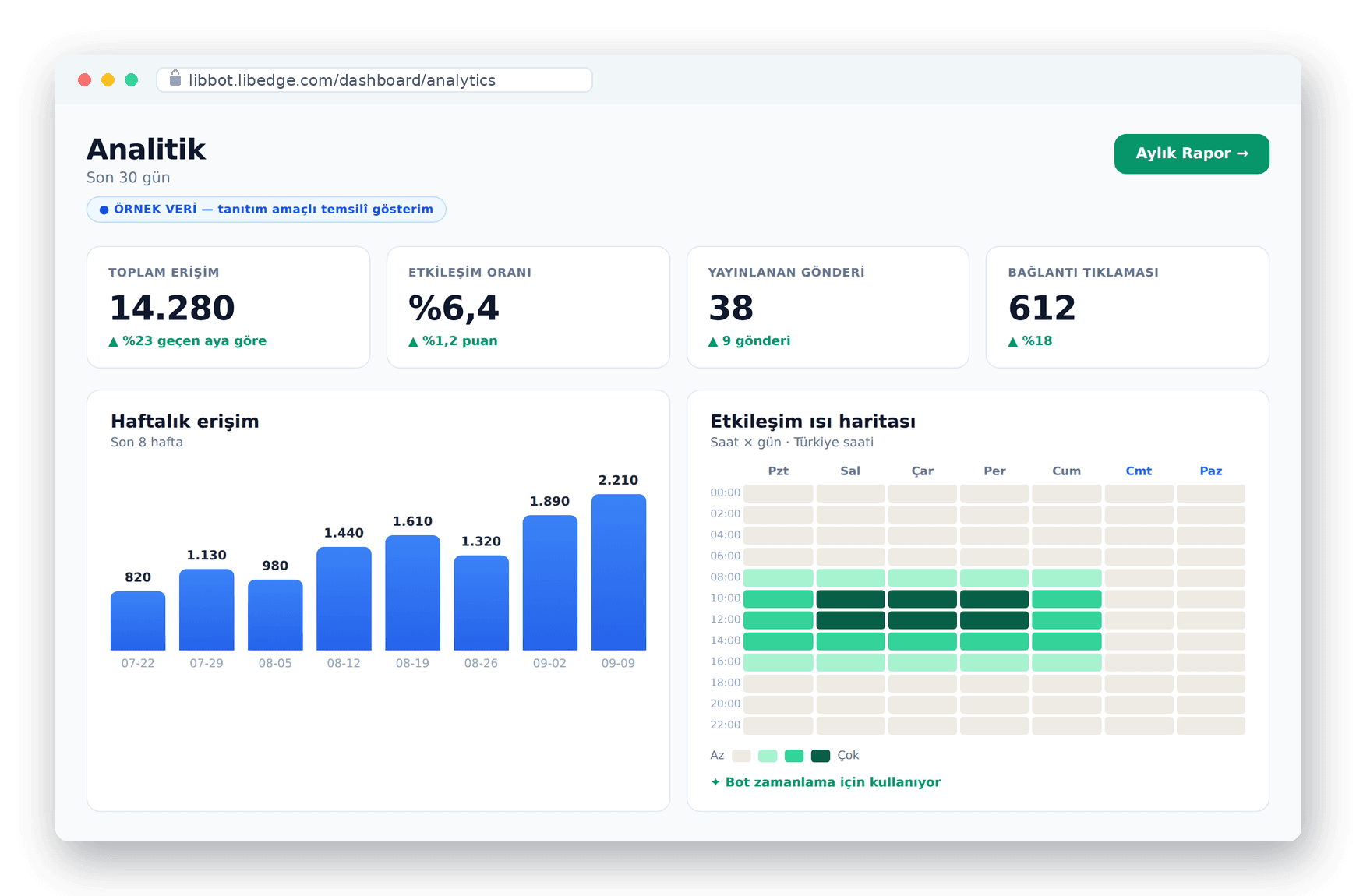Click the Paz weekend column header
The height and width of the screenshot is (896, 1356).
pyautogui.click(x=1210, y=471)
